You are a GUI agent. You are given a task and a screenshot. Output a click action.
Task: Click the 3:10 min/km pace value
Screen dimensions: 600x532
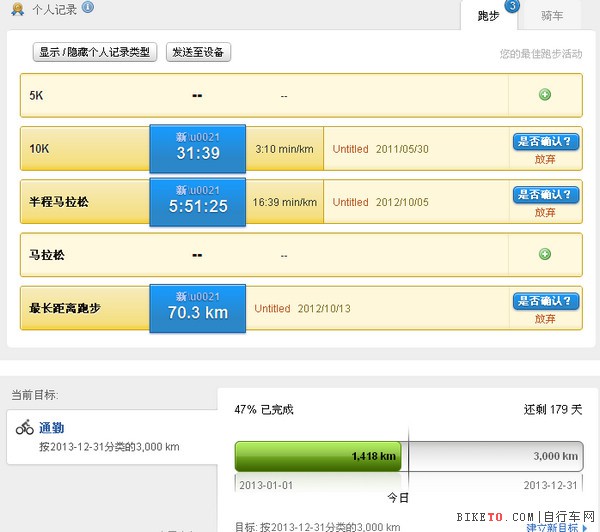pos(284,149)
